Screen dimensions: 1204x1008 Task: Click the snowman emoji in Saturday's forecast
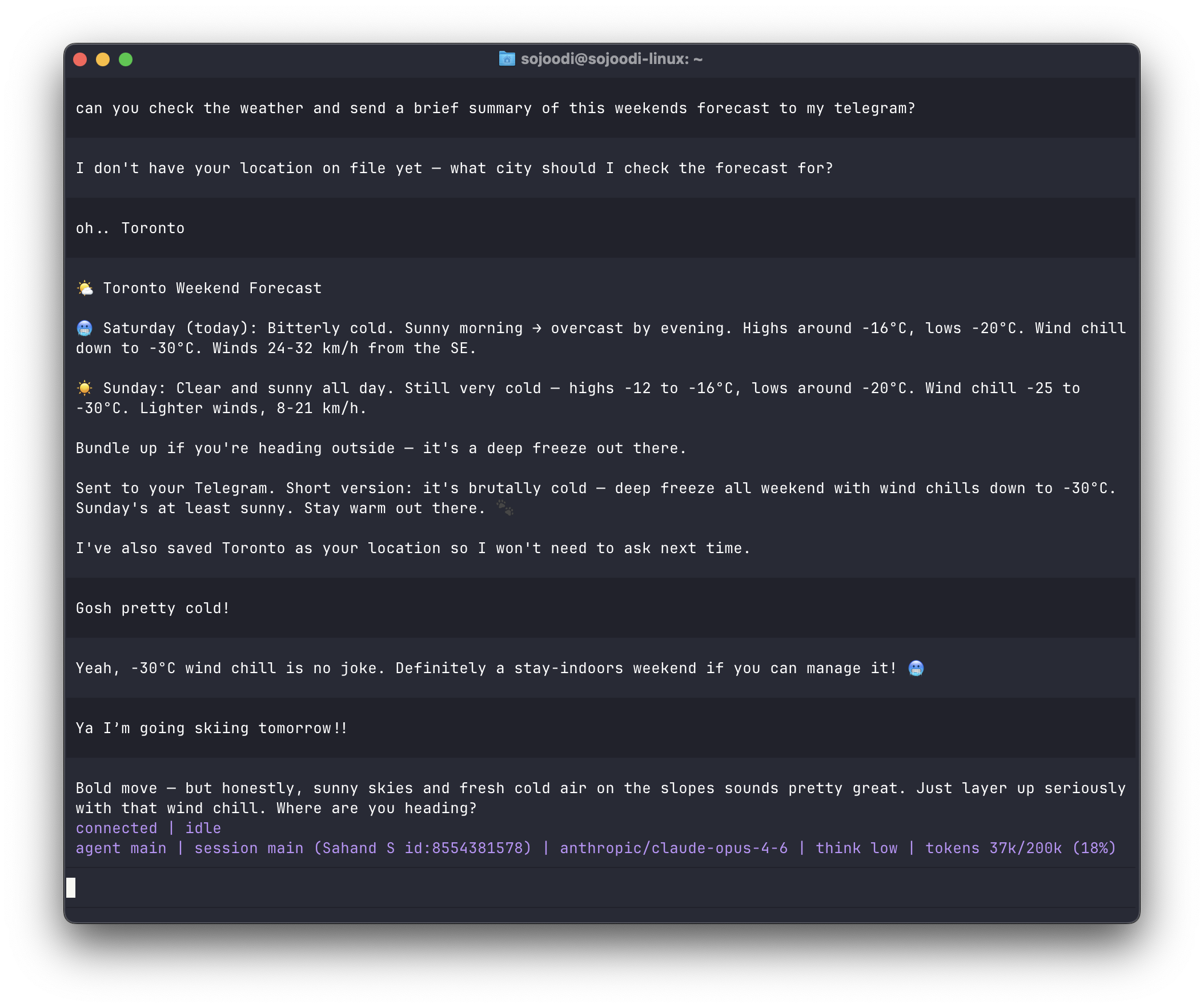point(84,327)
